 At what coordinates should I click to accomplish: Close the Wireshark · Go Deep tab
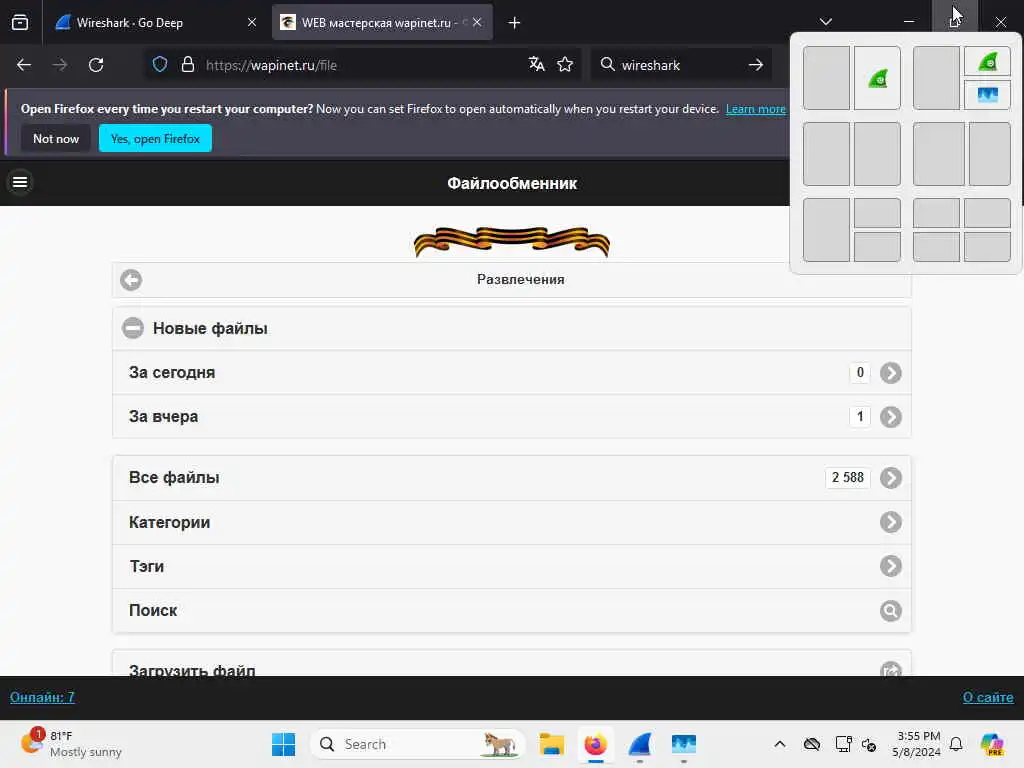click(x=252, y=22)
